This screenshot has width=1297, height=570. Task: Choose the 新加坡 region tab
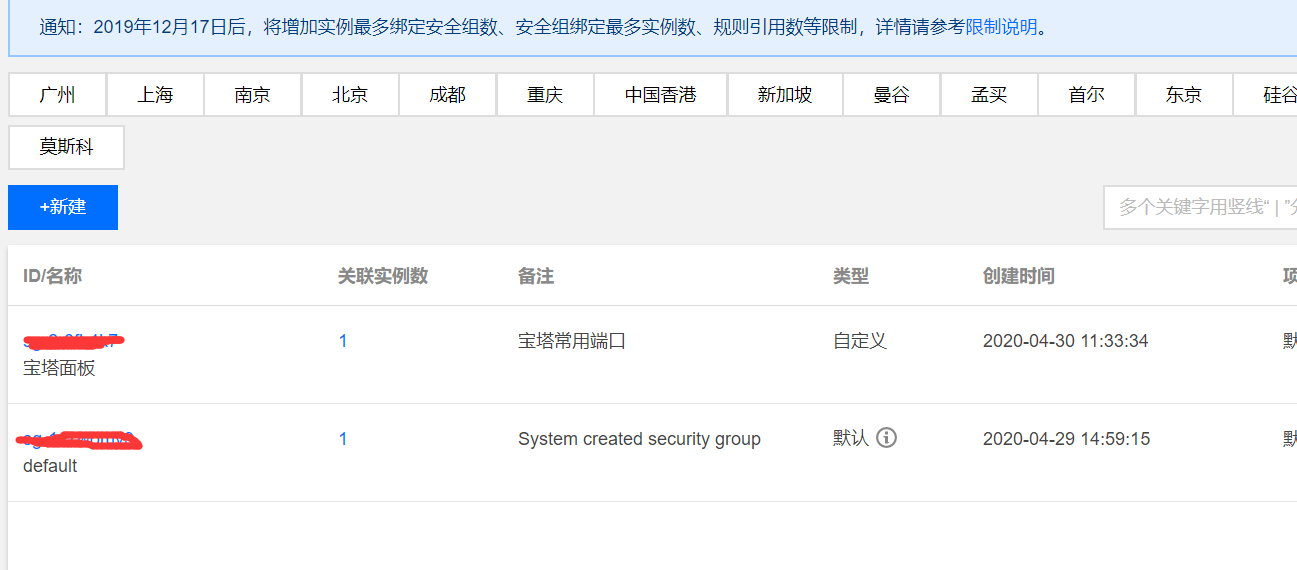[785, 95]
